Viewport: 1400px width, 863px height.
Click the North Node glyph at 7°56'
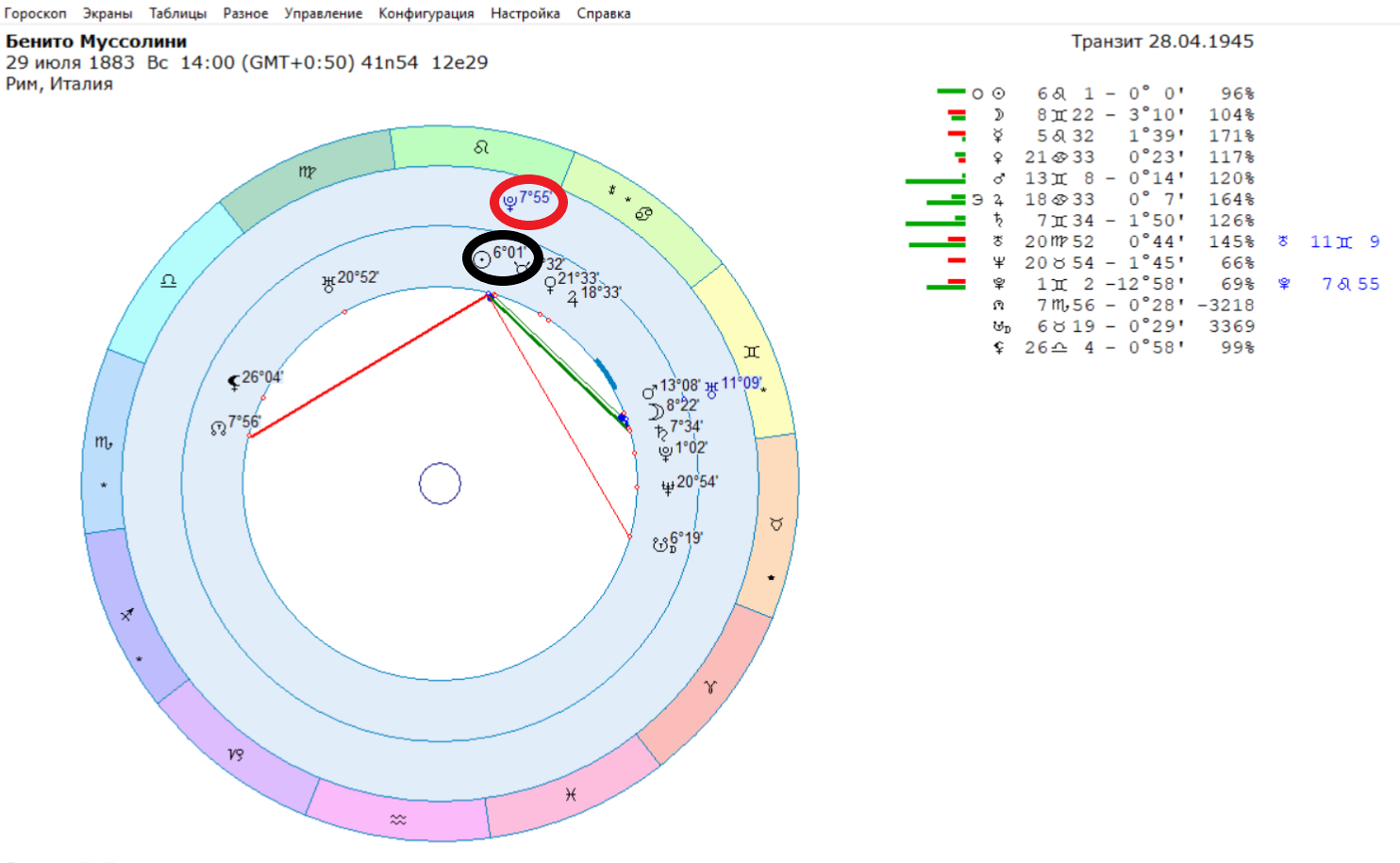[218, 428]
